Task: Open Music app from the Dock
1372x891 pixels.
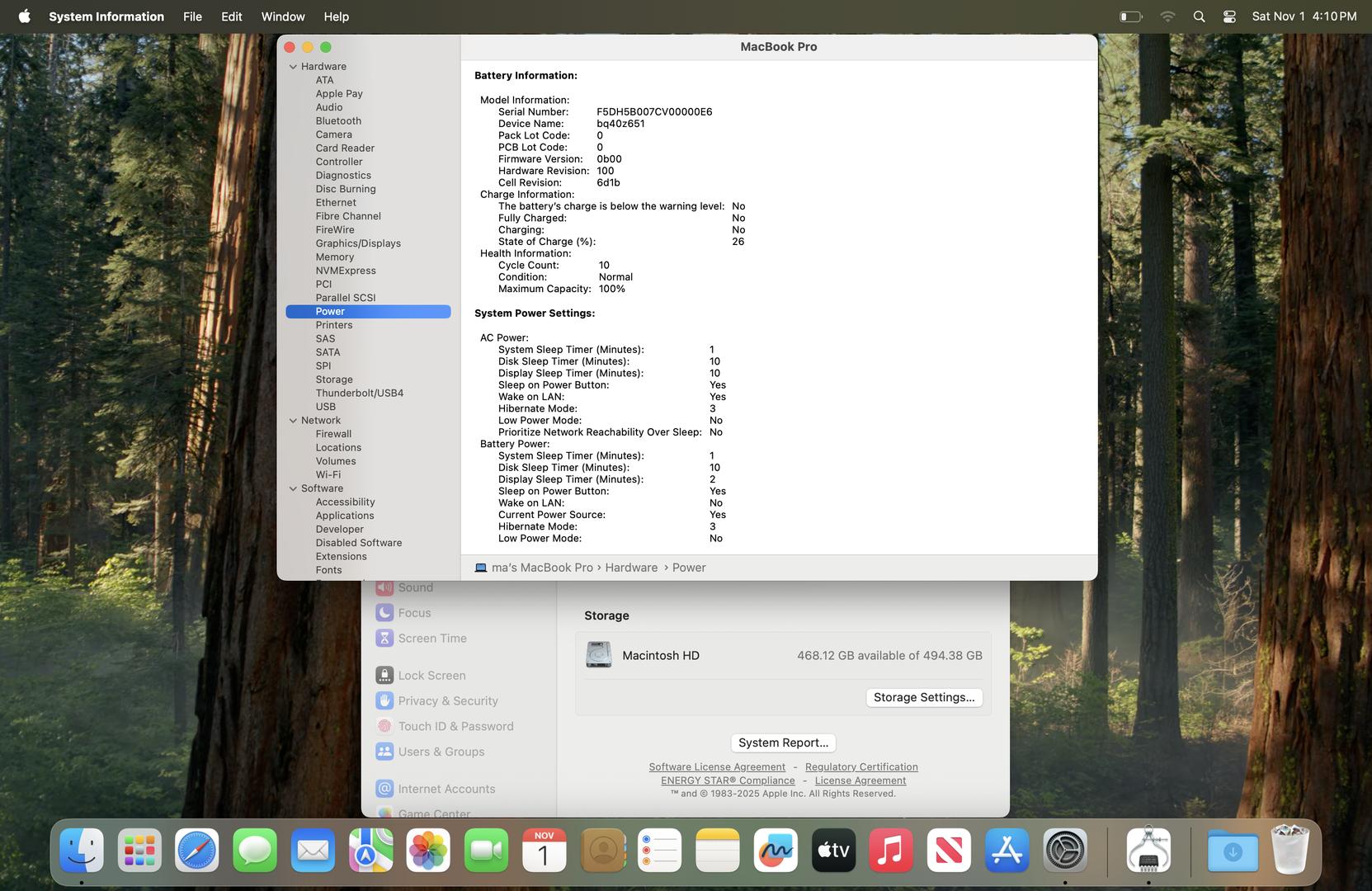Action: coord(890,851)
